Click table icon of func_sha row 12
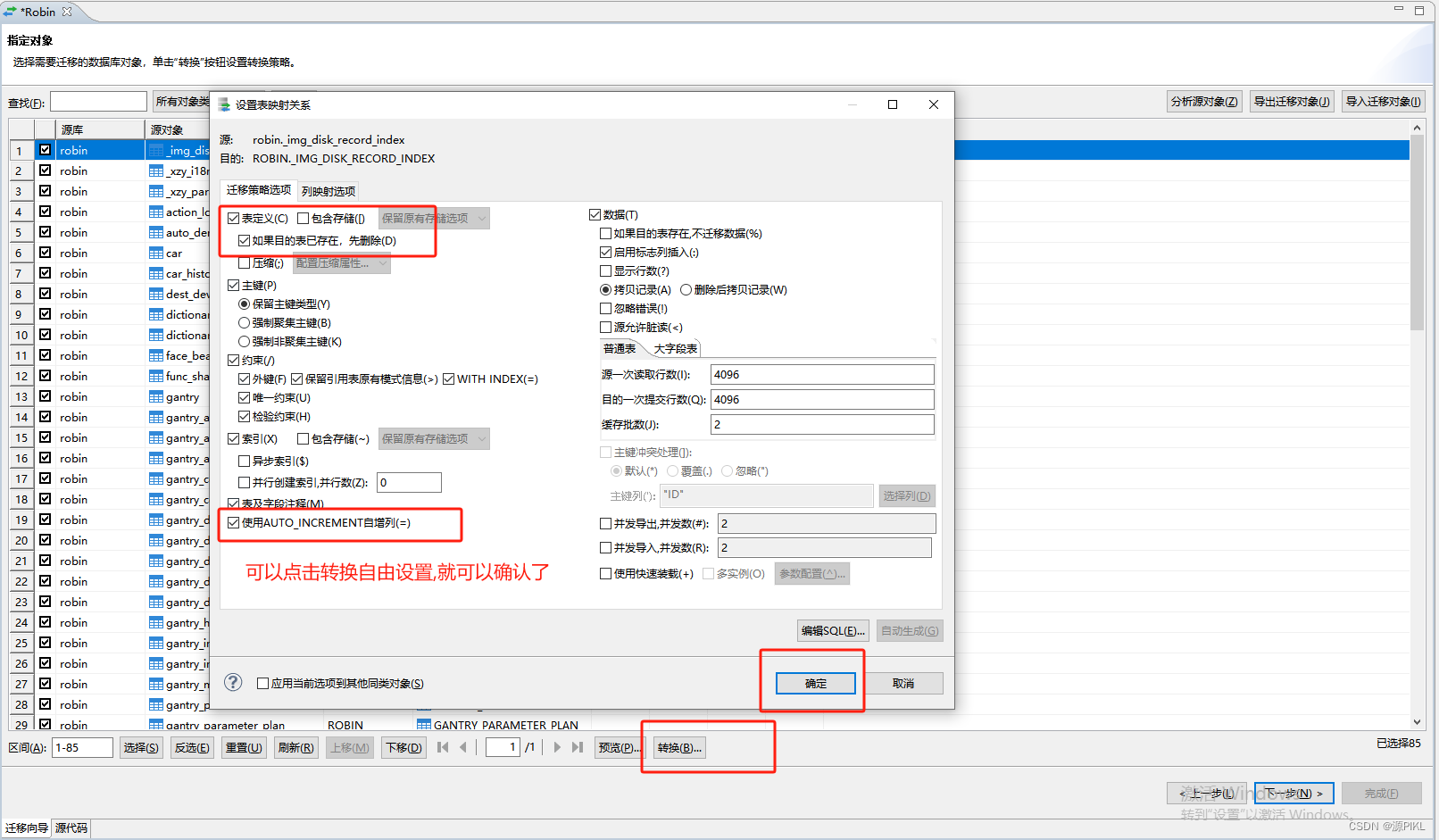Image resolution: width=1439 pixels, height=840 pixels. pyautogui.click(x=156, y=376)
